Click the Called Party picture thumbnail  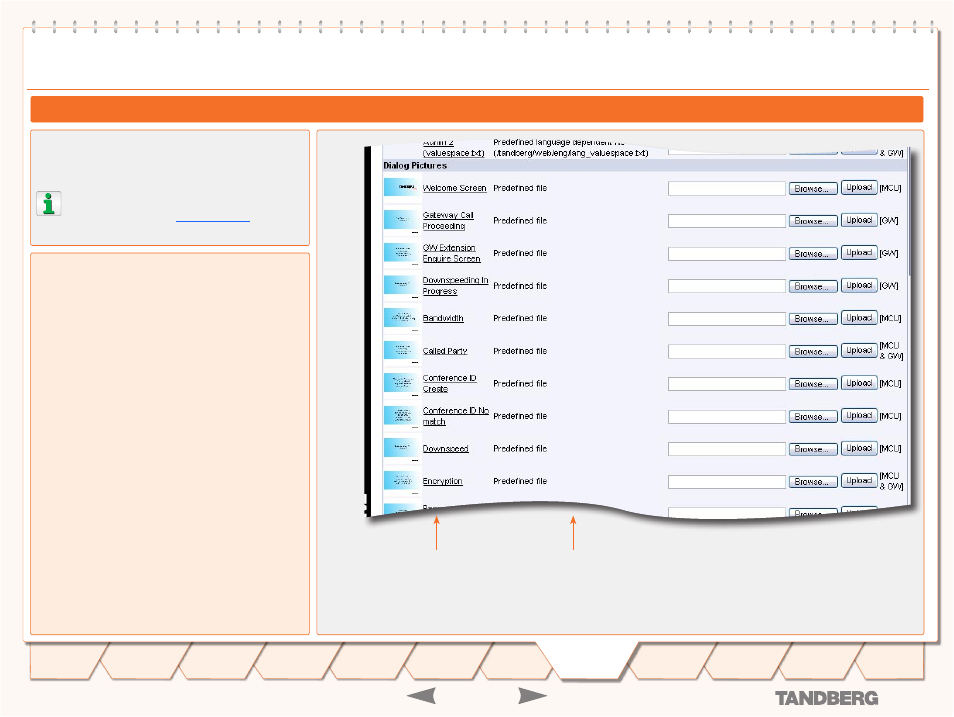400,351
